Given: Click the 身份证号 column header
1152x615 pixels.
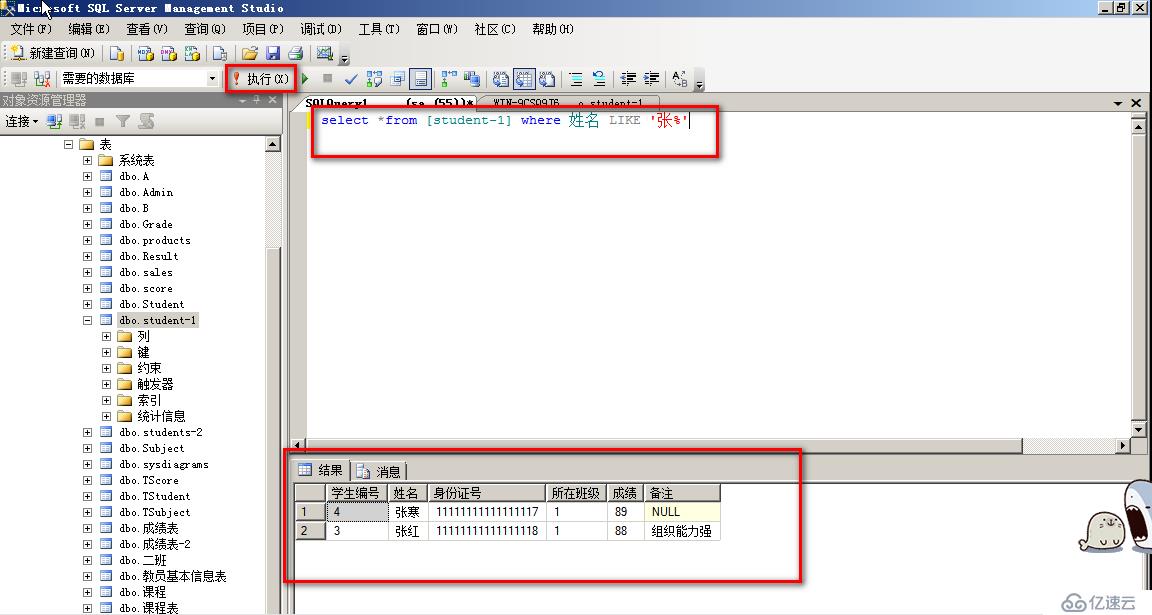Looking at the screenshot, I should click(487, 493).
